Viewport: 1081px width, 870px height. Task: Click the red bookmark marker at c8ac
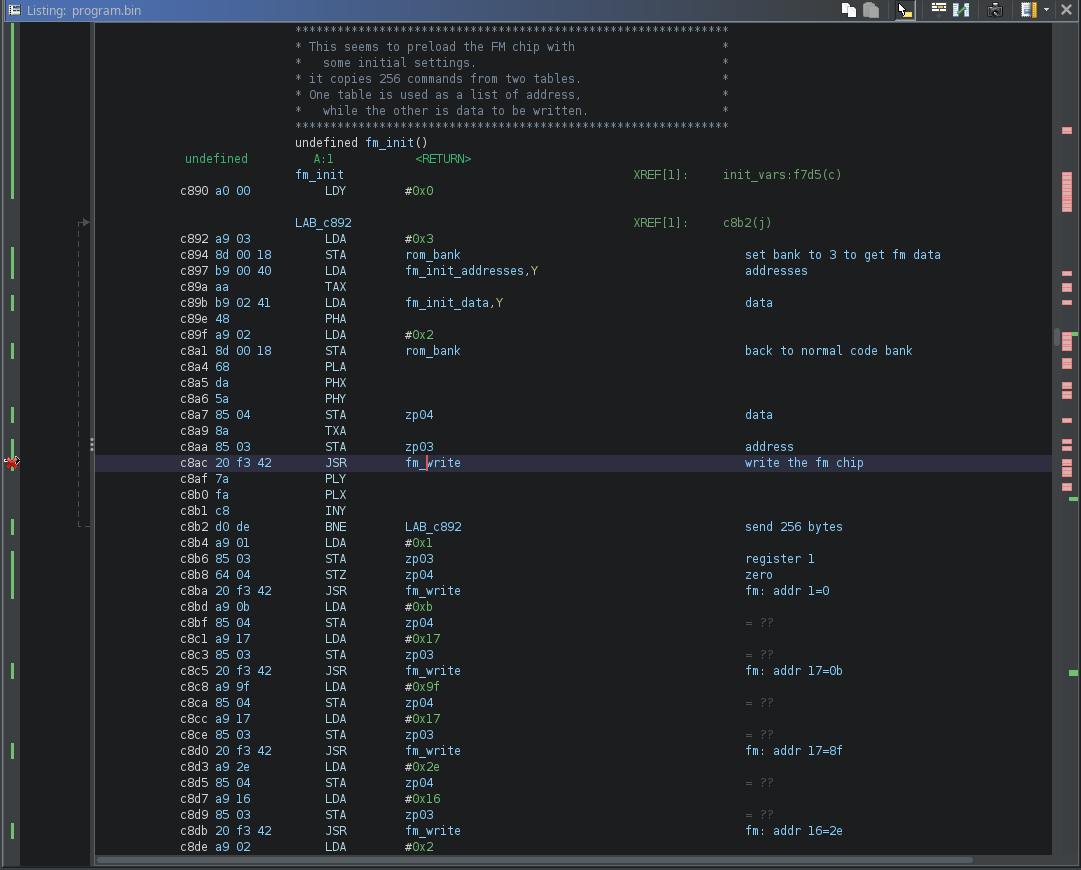coord(12,463)
